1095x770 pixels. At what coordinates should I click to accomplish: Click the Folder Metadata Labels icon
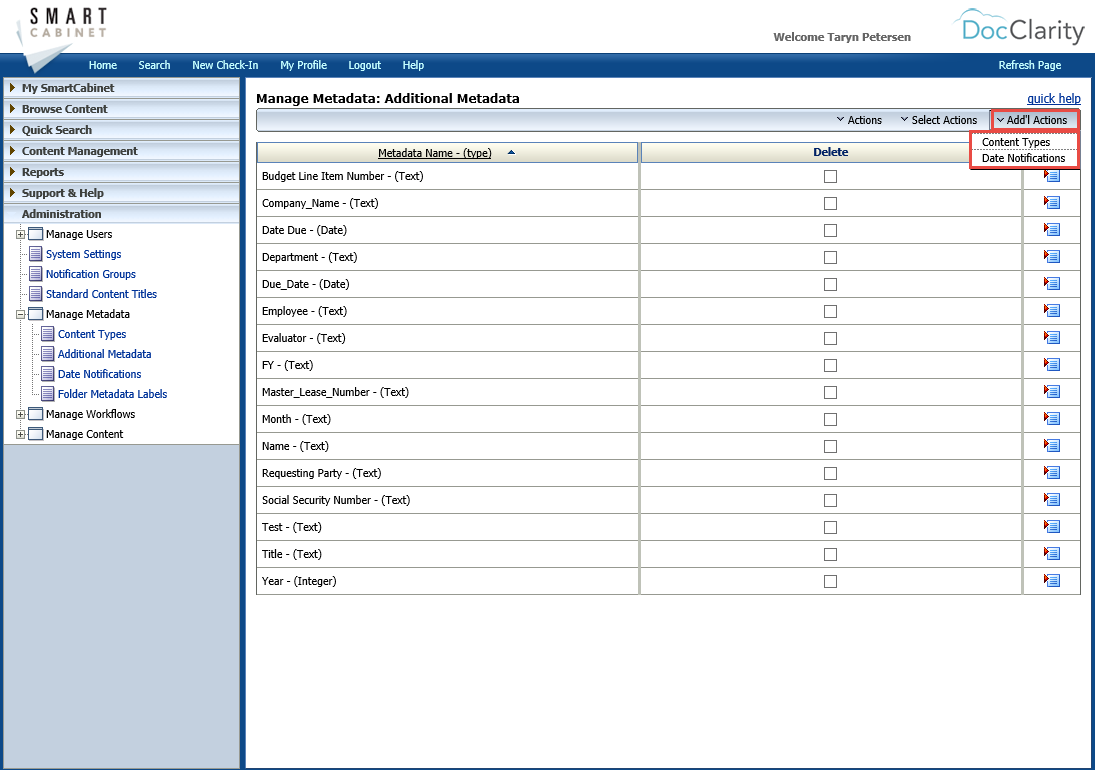point(46,393)
